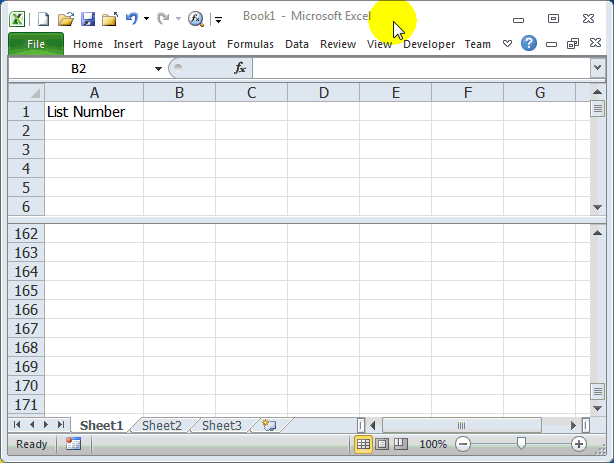Image resolution: width=614 pixels, height=463 pixels.
Task: Go to last sheet tab with the navigation arrow
Action: (61, 425)
